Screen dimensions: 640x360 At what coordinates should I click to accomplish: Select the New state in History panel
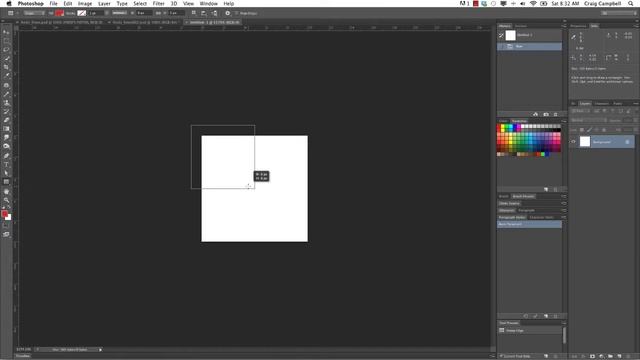tap(529, 47)
